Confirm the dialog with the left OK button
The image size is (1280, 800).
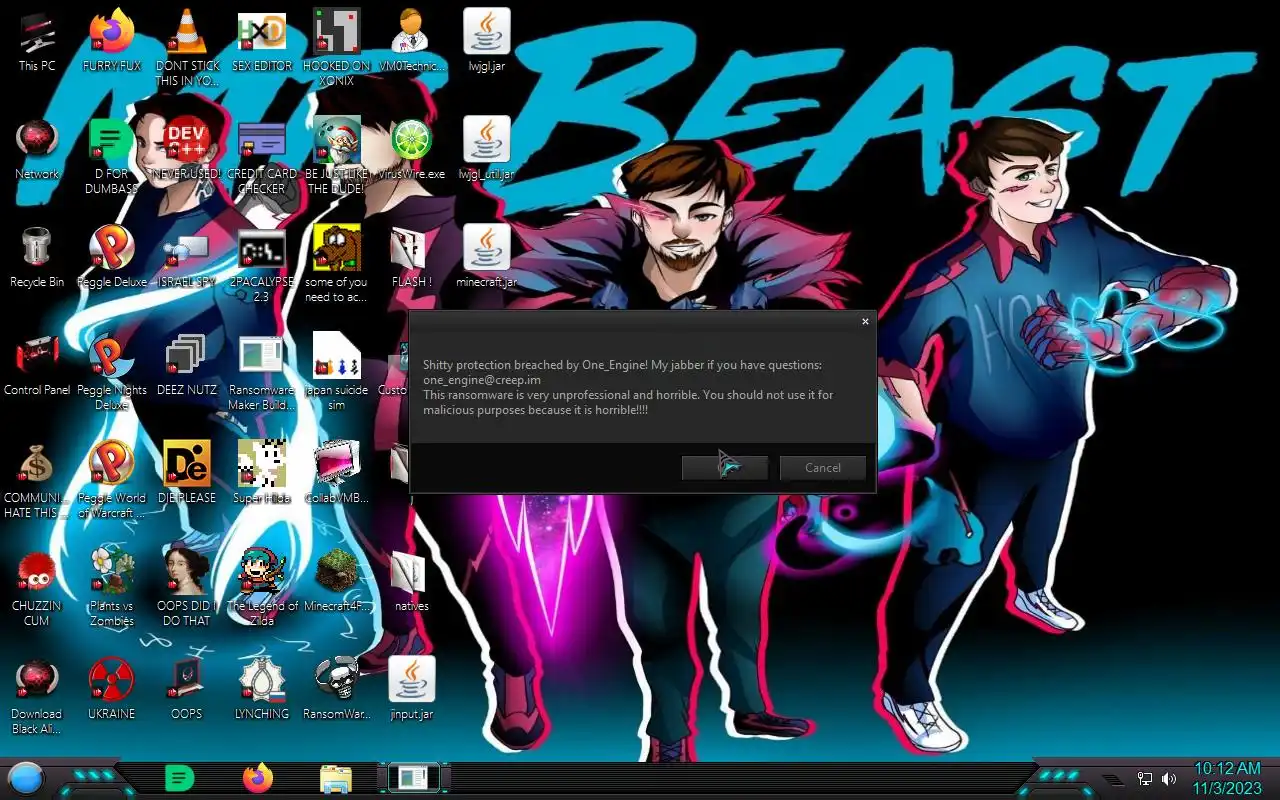(x=725, y=467)
